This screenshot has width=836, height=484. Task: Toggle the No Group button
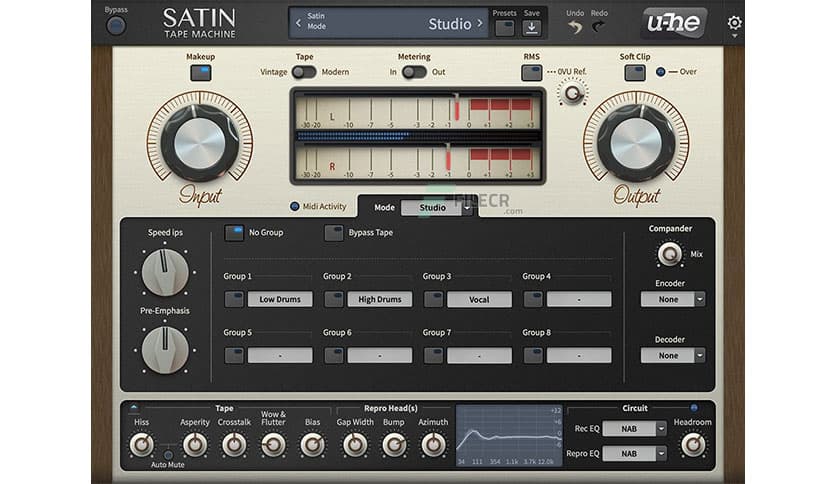[234, 233]
